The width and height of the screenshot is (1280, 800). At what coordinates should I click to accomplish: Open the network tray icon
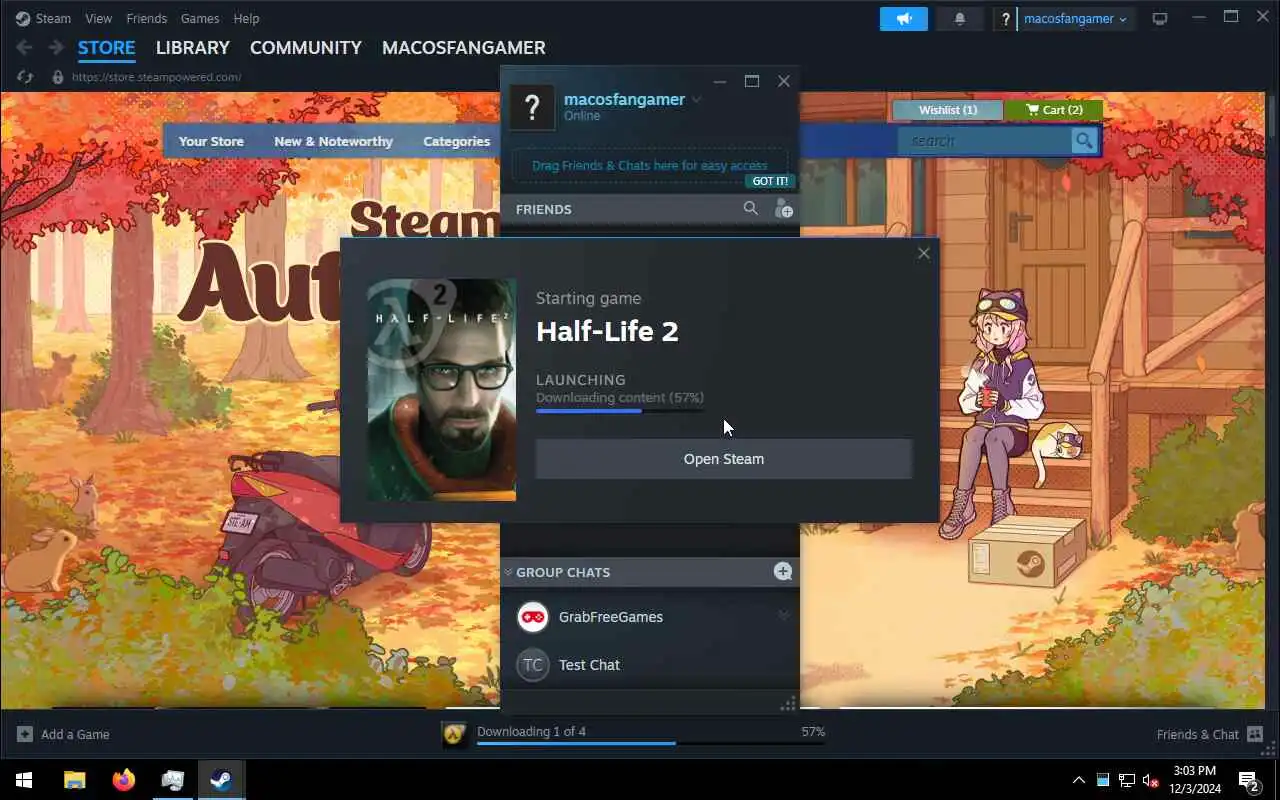1127,780
